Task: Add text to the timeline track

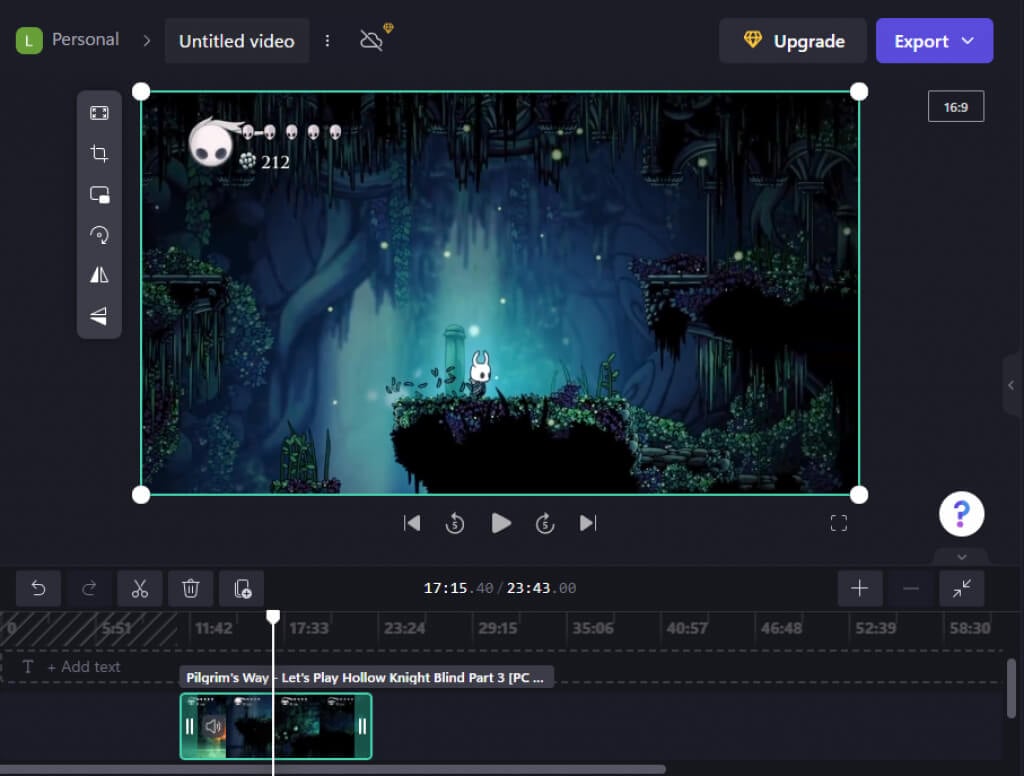Action: [x=84, y=667]
